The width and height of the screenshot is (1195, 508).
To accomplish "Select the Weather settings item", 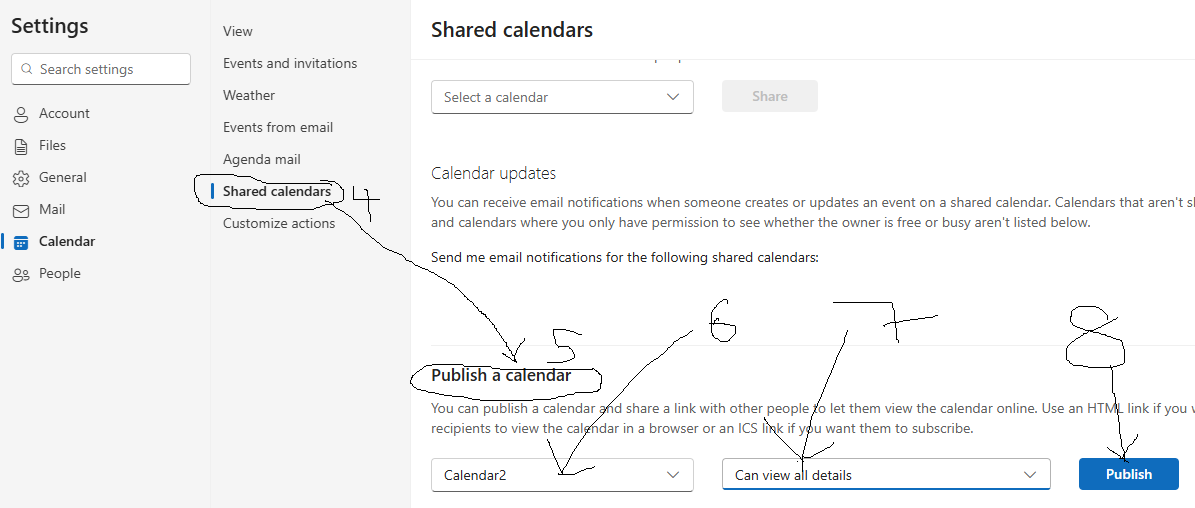I will point(248,95).
